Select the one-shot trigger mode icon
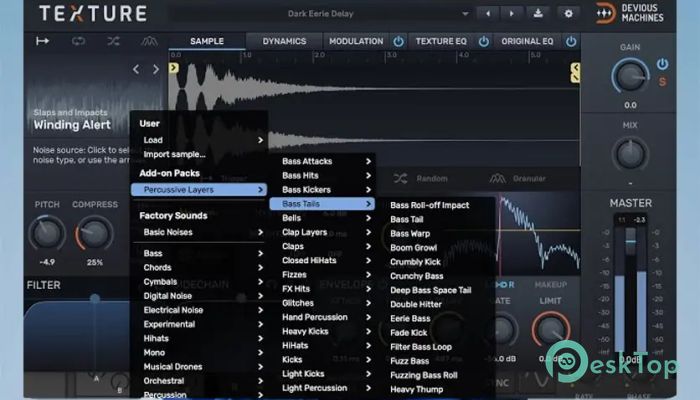Viewport: 700px width, 400px height. coord(42,41)
